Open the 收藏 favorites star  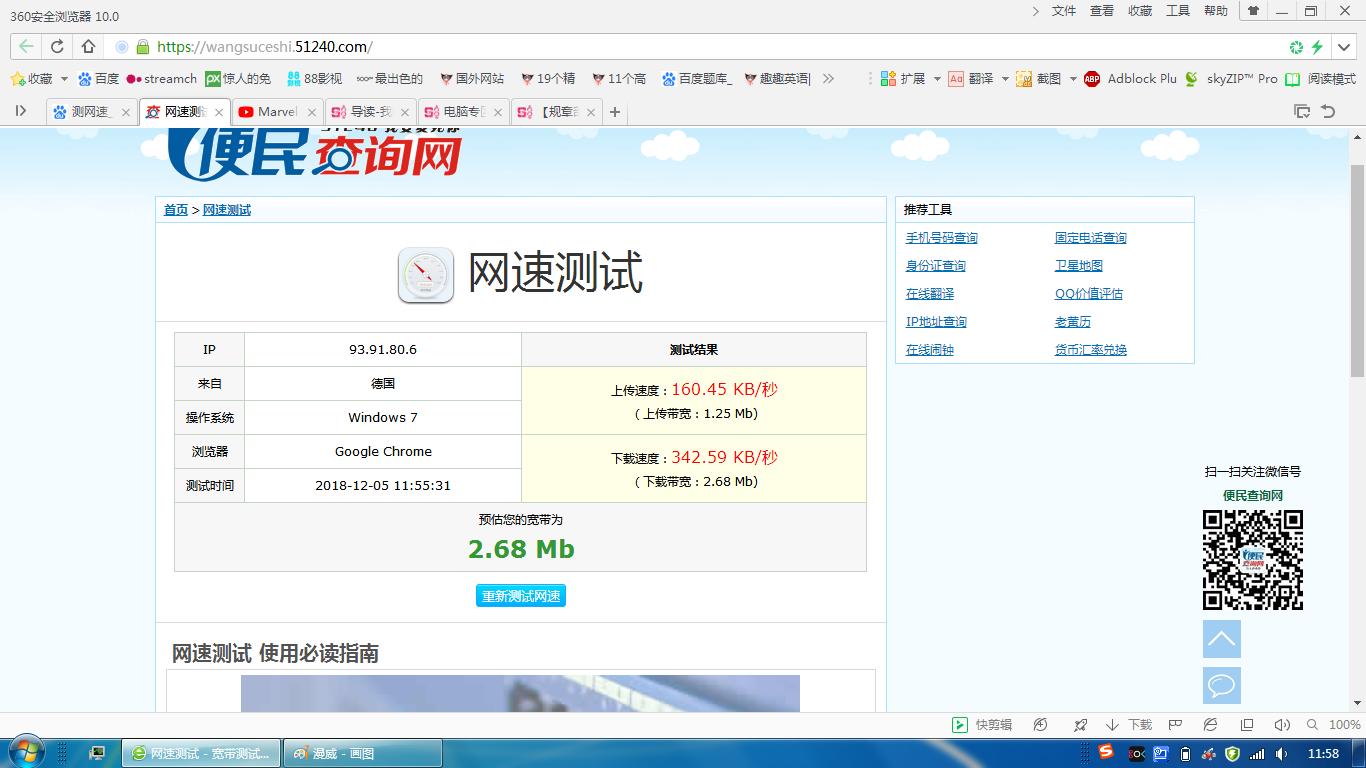point(31,78)
